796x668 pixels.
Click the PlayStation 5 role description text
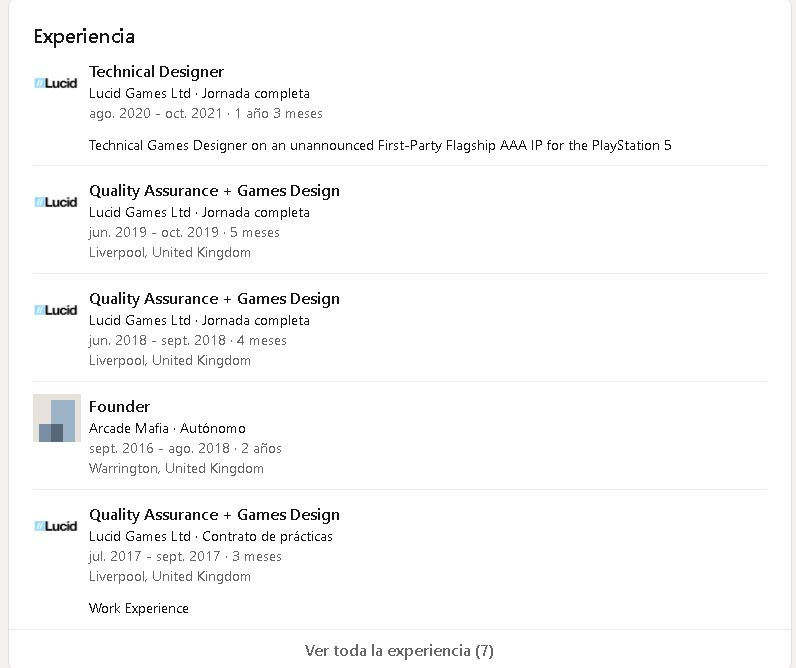tap(380, 146)
